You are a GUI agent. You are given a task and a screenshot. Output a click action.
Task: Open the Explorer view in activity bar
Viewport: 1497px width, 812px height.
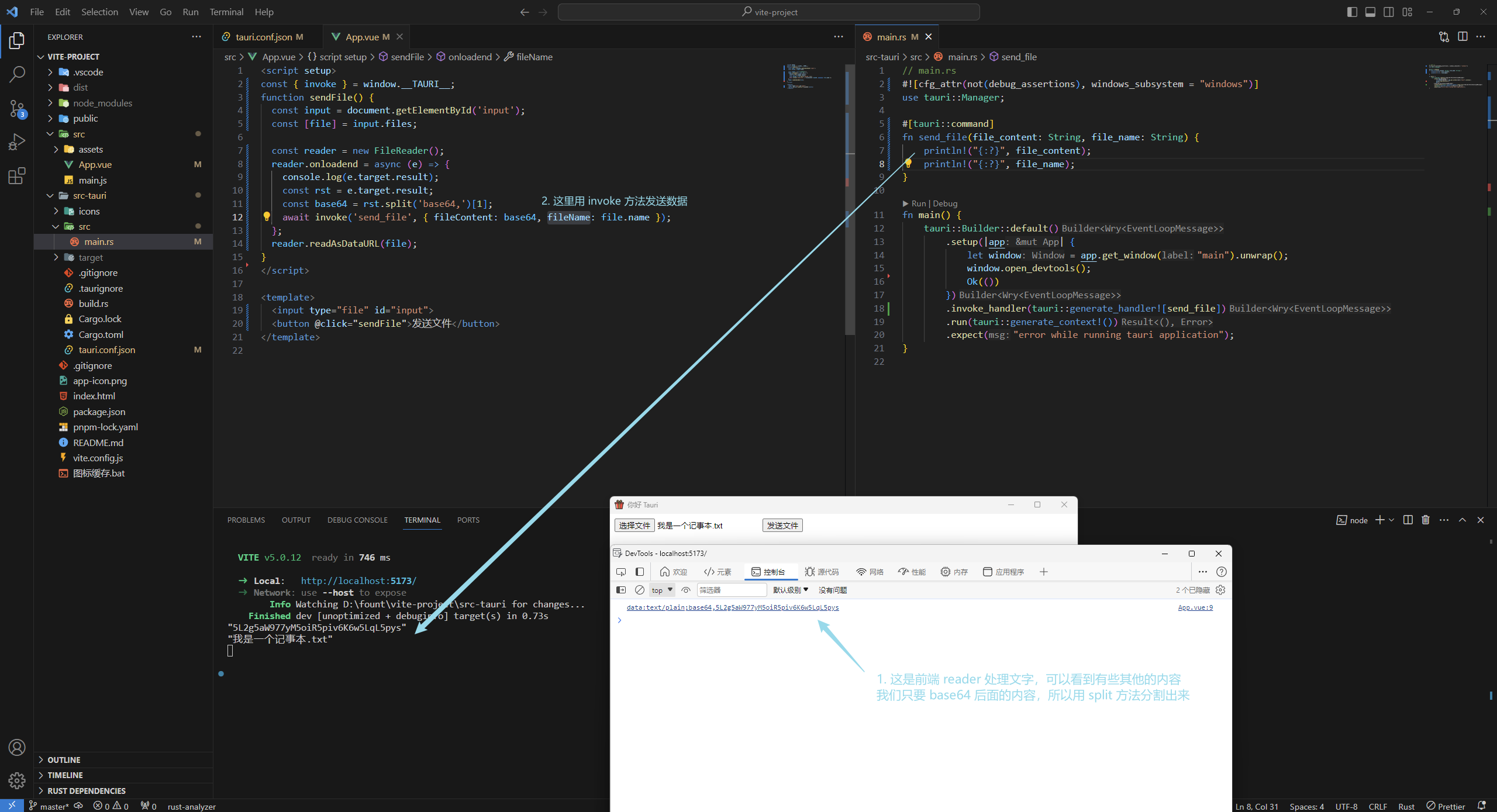coord(17,40)
